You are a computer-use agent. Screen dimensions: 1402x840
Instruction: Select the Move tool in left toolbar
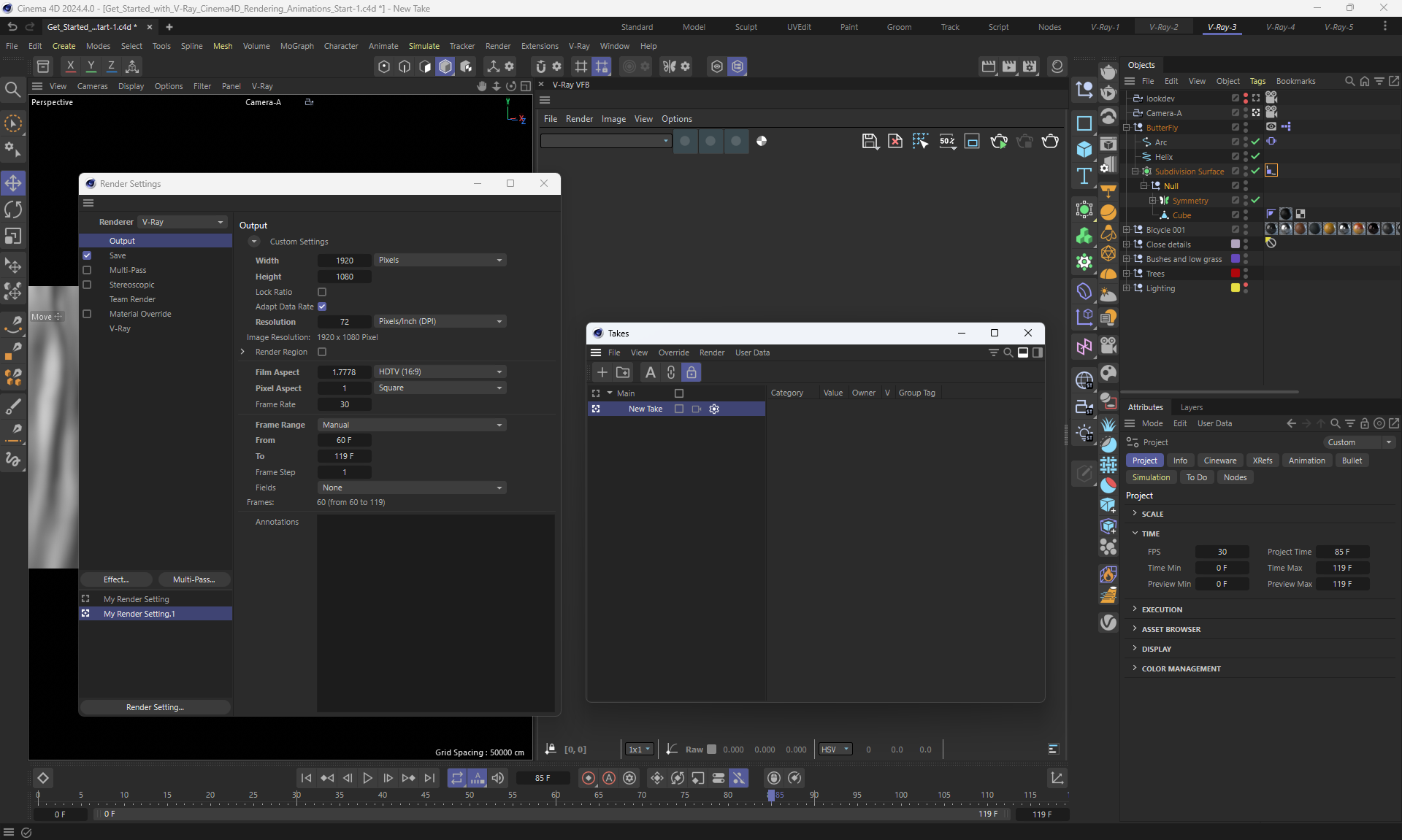tap(13, 182)
